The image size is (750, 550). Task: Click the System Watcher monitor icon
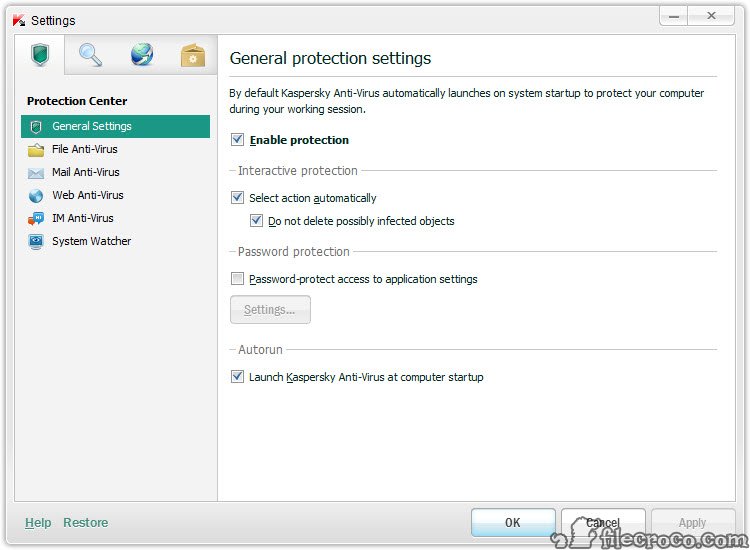(36, 242)
